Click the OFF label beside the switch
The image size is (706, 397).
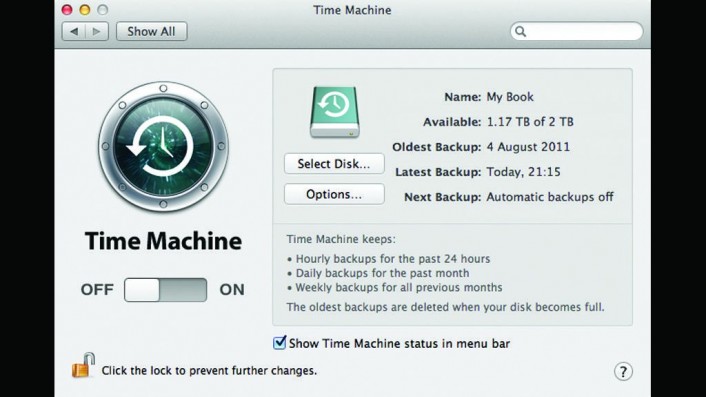click(97, 289)
